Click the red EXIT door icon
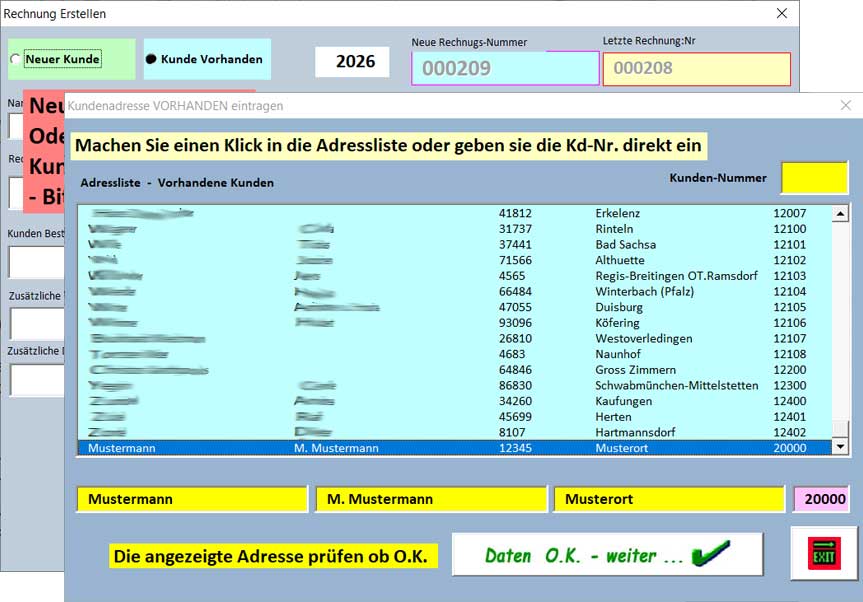This screenshot has width=863, height=602. (824, 554)
